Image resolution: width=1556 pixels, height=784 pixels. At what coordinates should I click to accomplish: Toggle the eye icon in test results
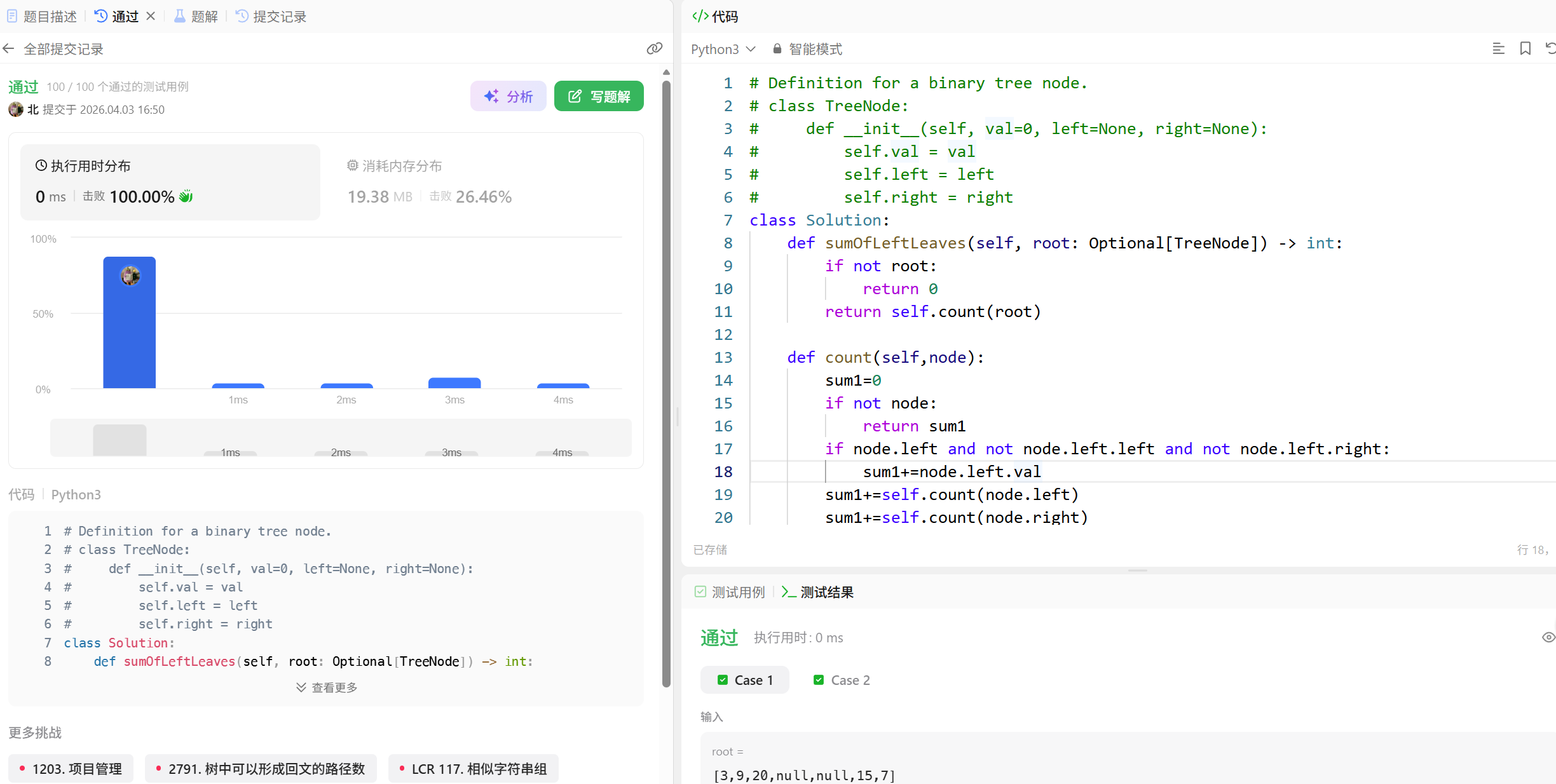(1548, 637)
